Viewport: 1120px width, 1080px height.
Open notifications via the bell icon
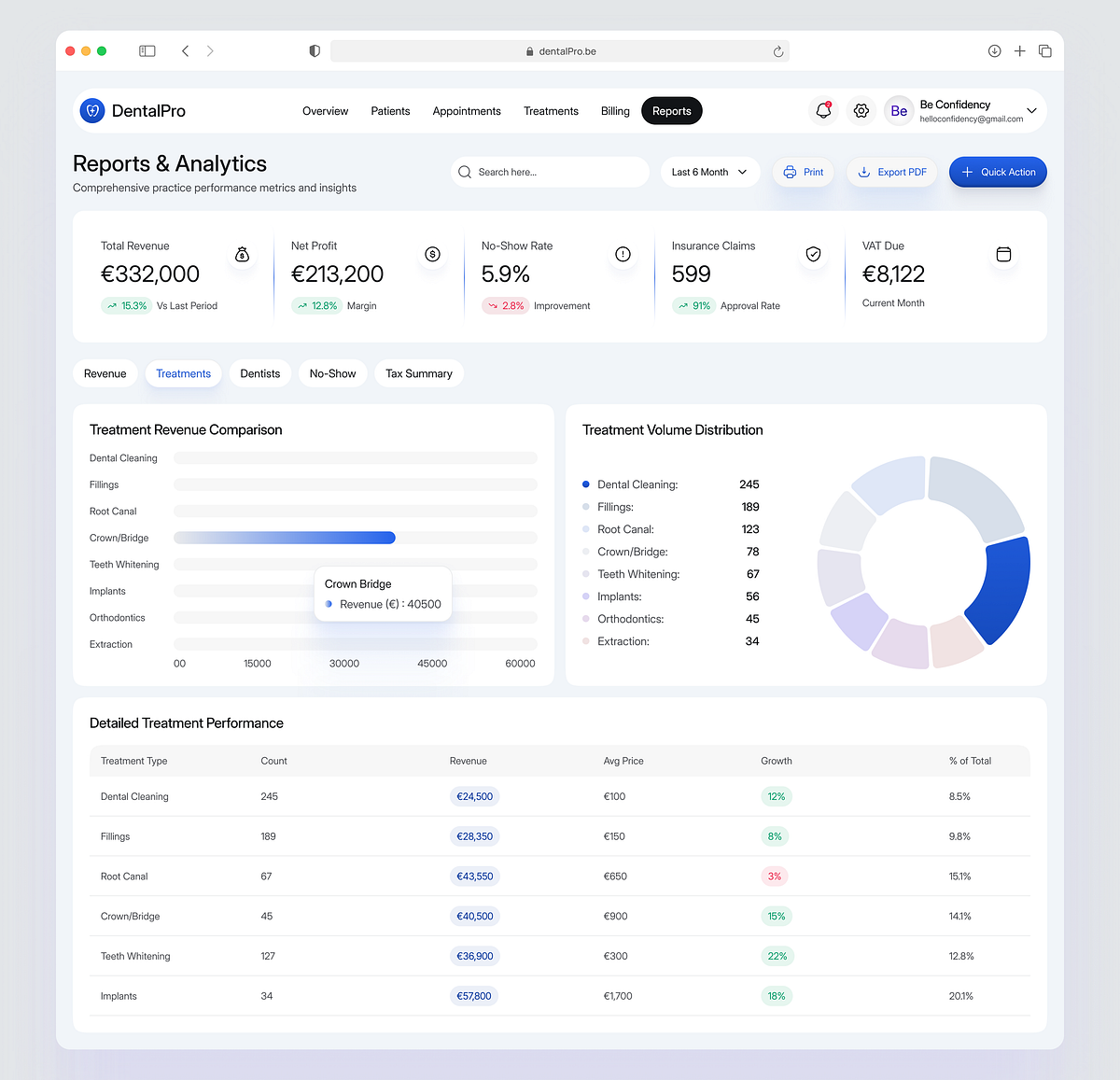(x=822, y=110)
